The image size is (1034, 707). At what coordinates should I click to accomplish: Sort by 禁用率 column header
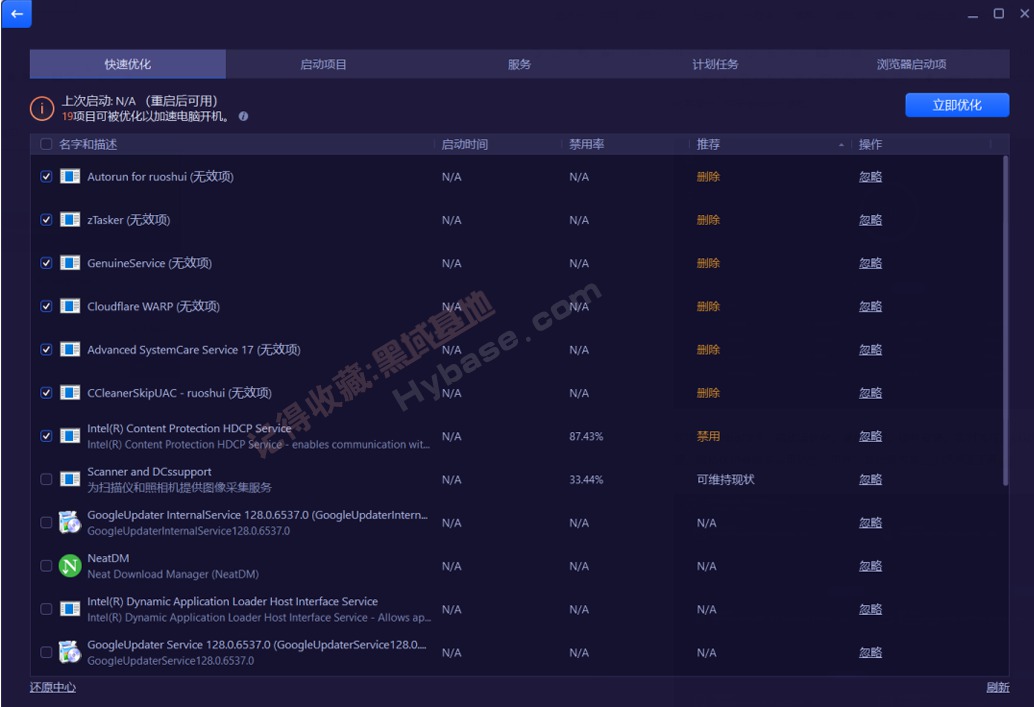(x=586, y=144)
